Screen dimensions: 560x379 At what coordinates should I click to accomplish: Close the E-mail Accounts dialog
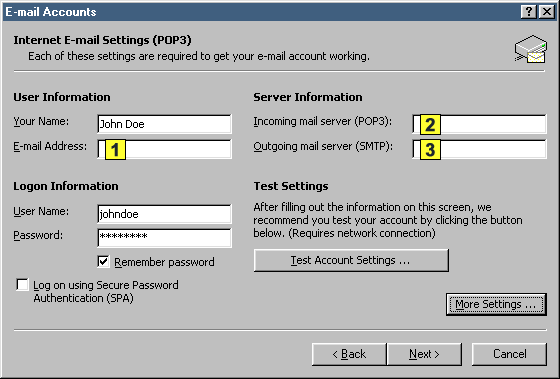pyautogui.click(x=547, y=12)
